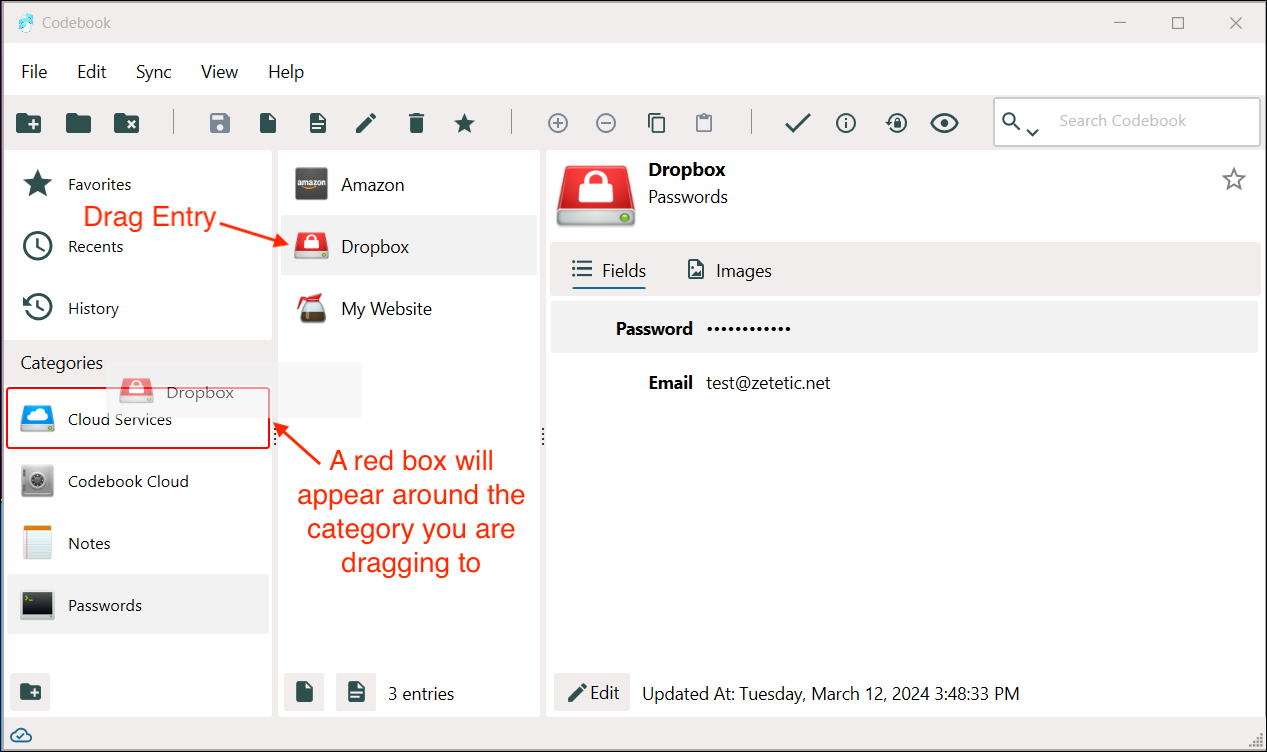Select the Passwords category
The height and width of the screenshot is (752, 1267).
pyautogui.click(x=138, y=605)
